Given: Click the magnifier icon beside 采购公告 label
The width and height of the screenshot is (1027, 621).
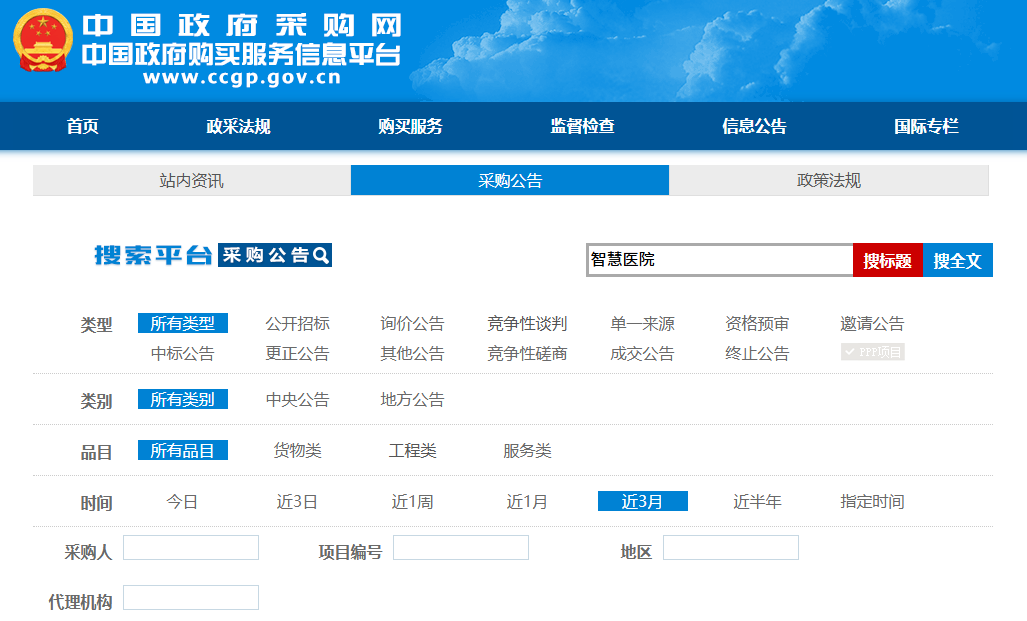Looking at the screenshot, I should [x=320, y=255].
